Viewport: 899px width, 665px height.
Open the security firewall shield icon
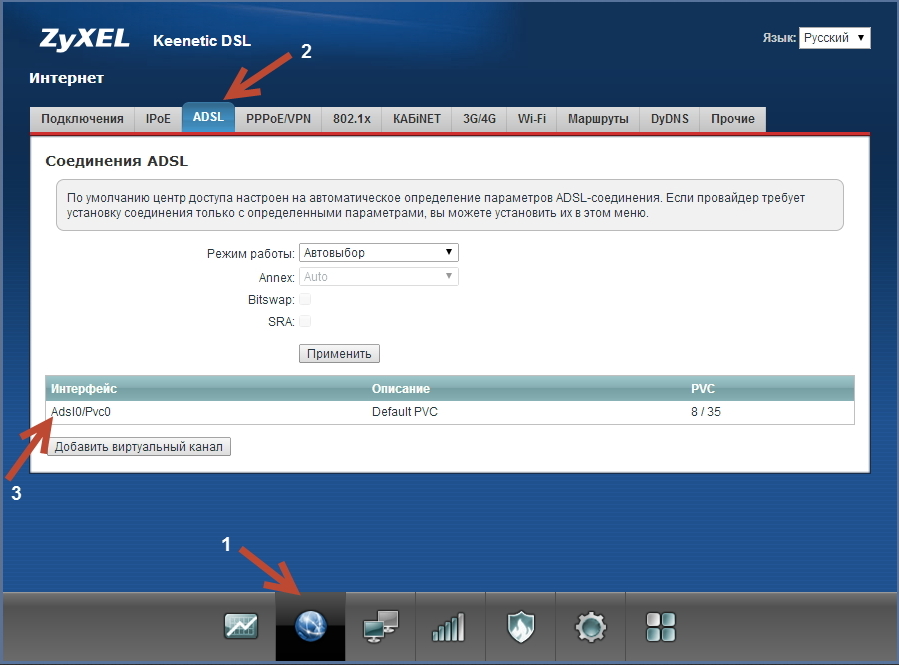tap(520, 627)
